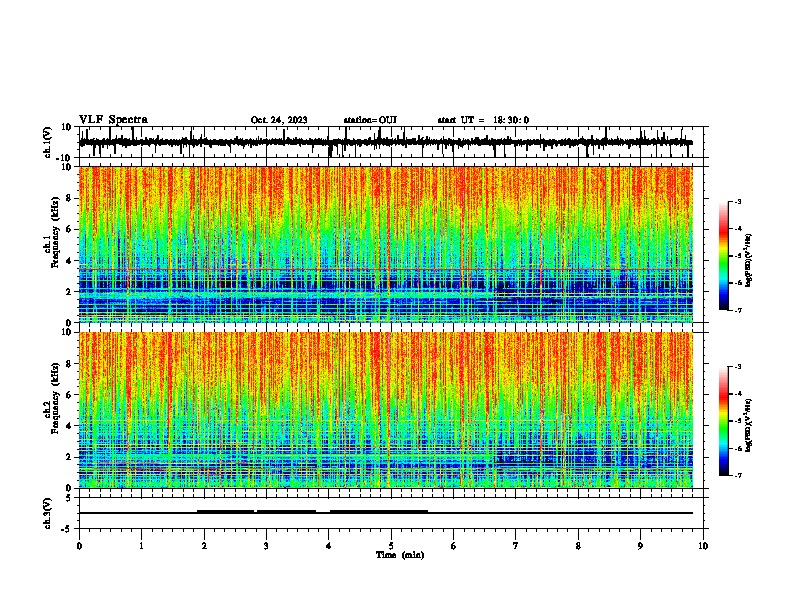The image size is (792, 612).
Task: Click the 'Time (min)' axis label
Action: 400,555
